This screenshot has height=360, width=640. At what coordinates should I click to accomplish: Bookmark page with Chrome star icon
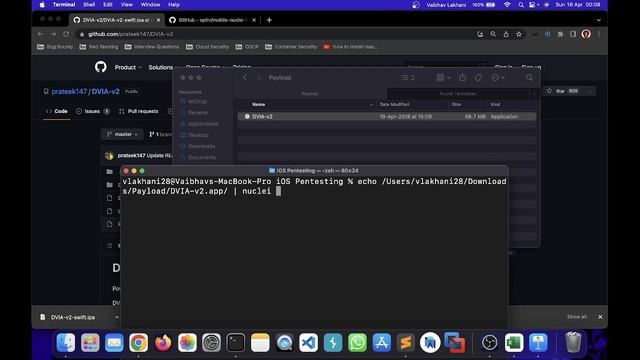pyautogui.click(x=519, y=34)
